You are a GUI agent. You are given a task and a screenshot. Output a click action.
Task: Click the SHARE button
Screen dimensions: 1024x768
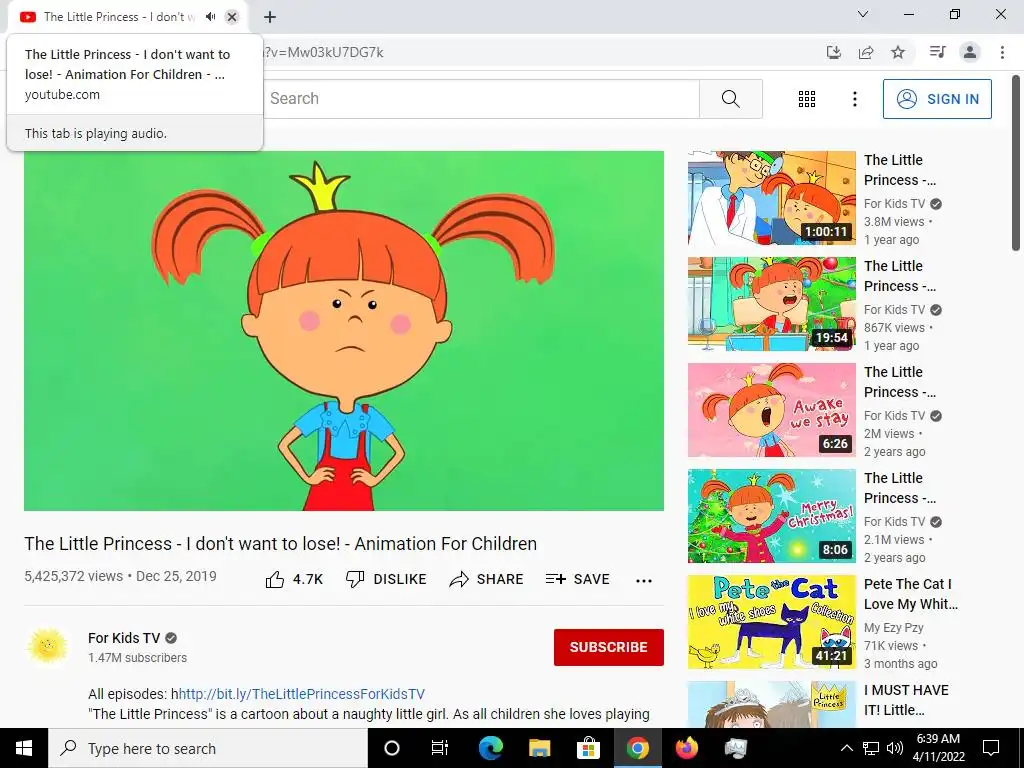click(x=486, y=579)
